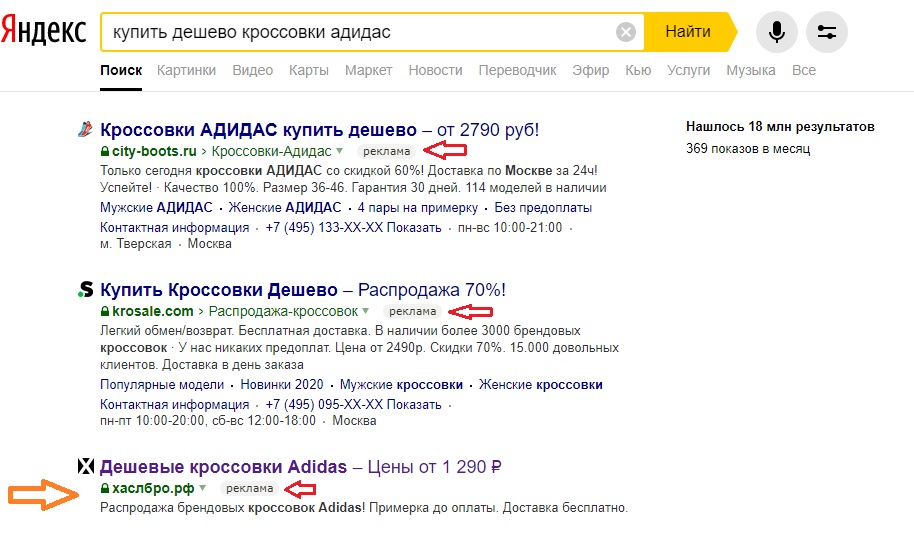This screenshot has height=543, width=914.
Task: Expand dropdown arrow after хаслбро.рф
Action: 202,488
